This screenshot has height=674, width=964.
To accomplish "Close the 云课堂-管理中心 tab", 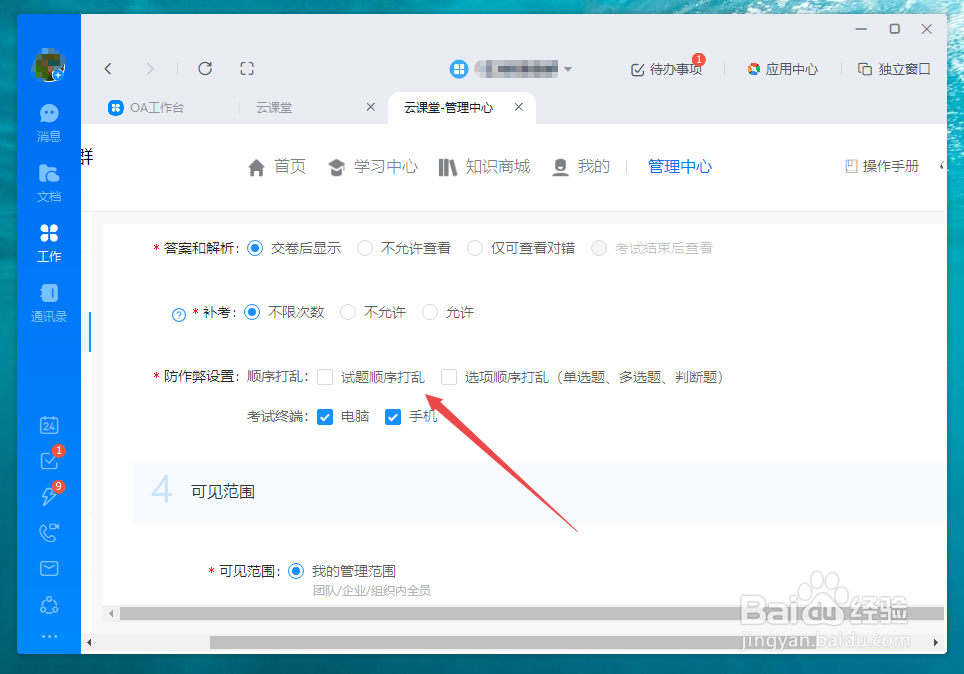I will tap(519, 107).
